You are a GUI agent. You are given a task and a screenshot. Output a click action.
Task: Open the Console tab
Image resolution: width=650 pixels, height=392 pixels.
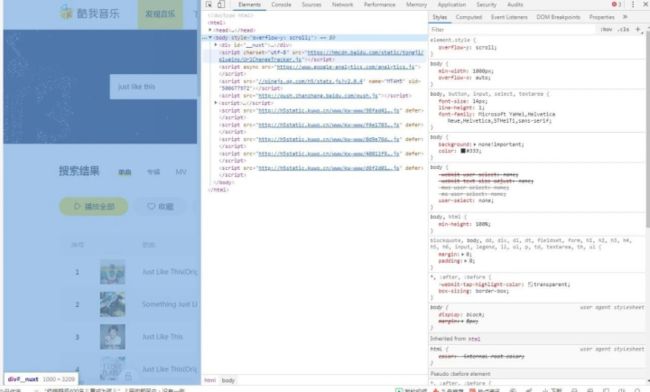pyautogui.click(x=281, y=5)
